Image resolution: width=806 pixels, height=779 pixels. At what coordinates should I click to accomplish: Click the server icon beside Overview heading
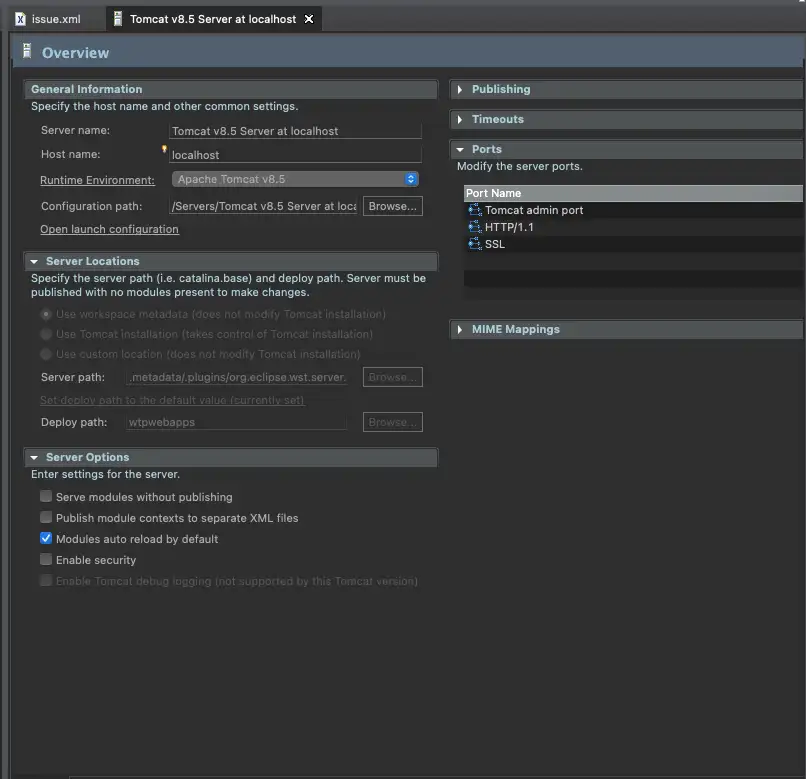pyautogui.click(x=27, y=51)
